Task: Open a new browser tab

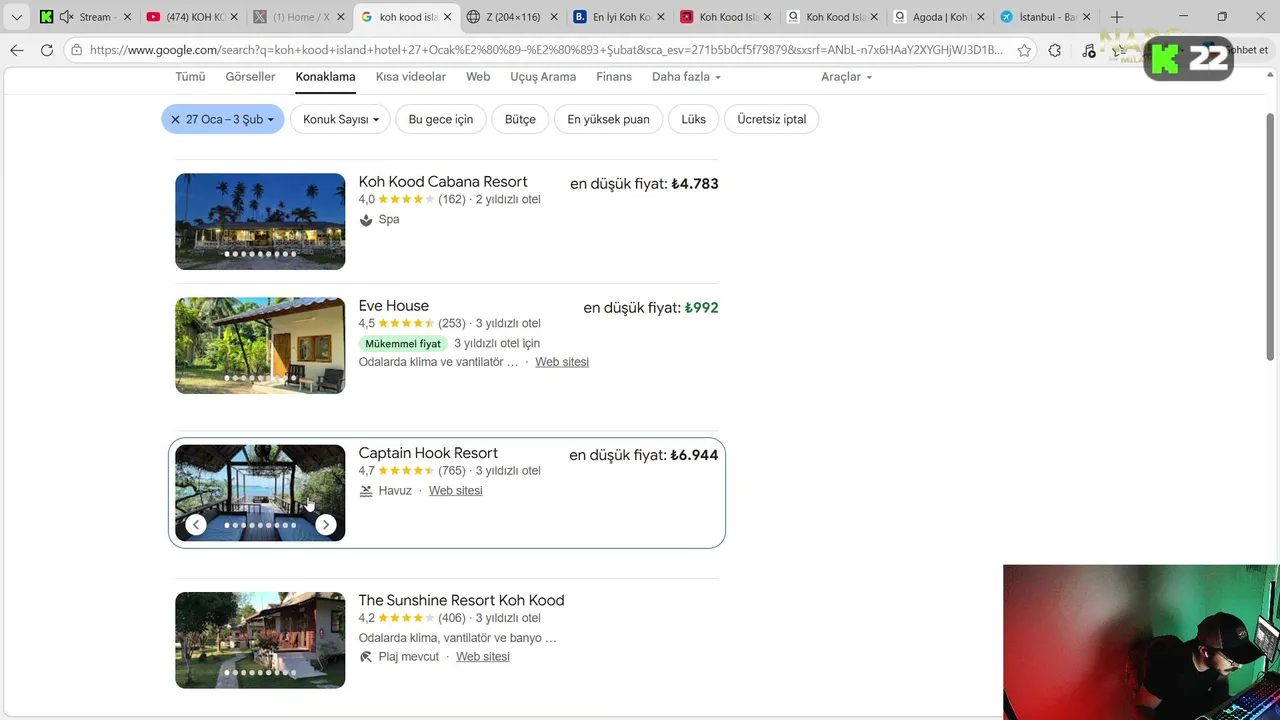Action: point(1117,17)
